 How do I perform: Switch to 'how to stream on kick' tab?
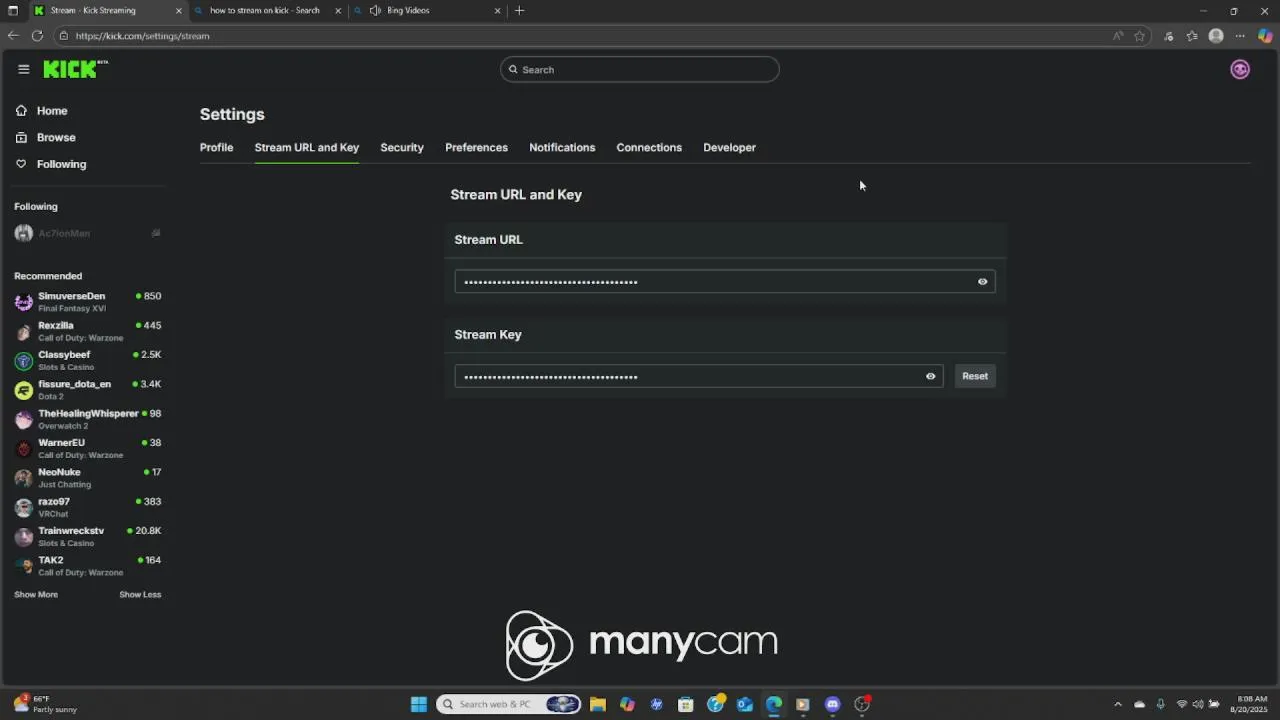pyautogui.click(x=265, y=11)
